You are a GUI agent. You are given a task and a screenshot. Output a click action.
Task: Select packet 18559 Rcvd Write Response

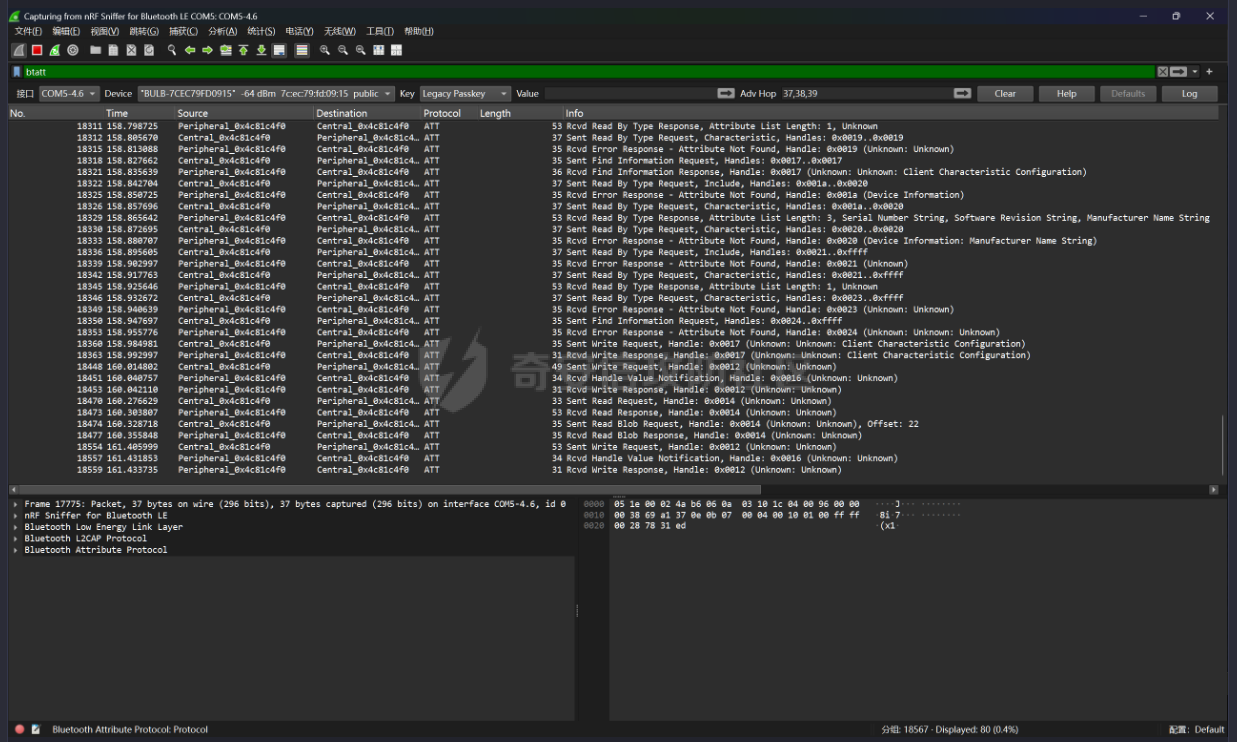(x=614, y=470)
